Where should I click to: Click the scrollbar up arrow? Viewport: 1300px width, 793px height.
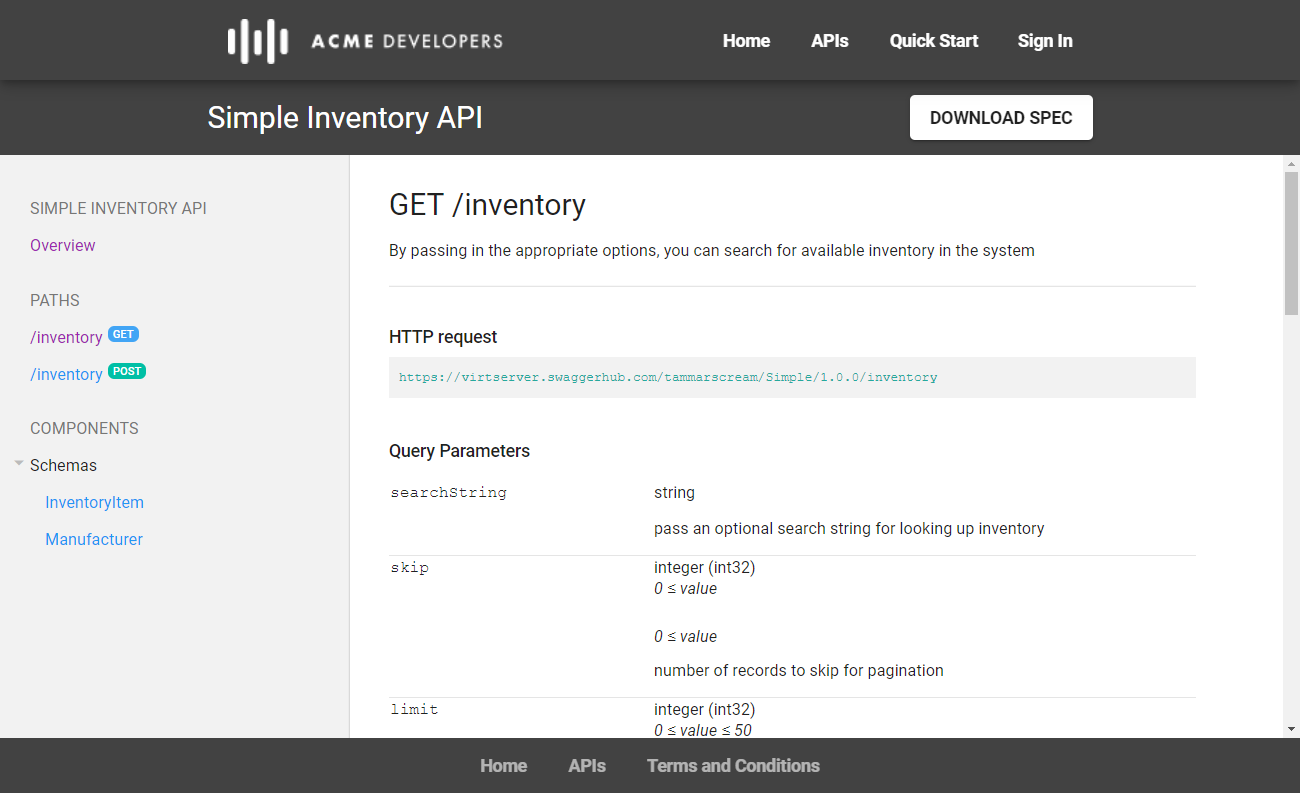(1291, 163)
